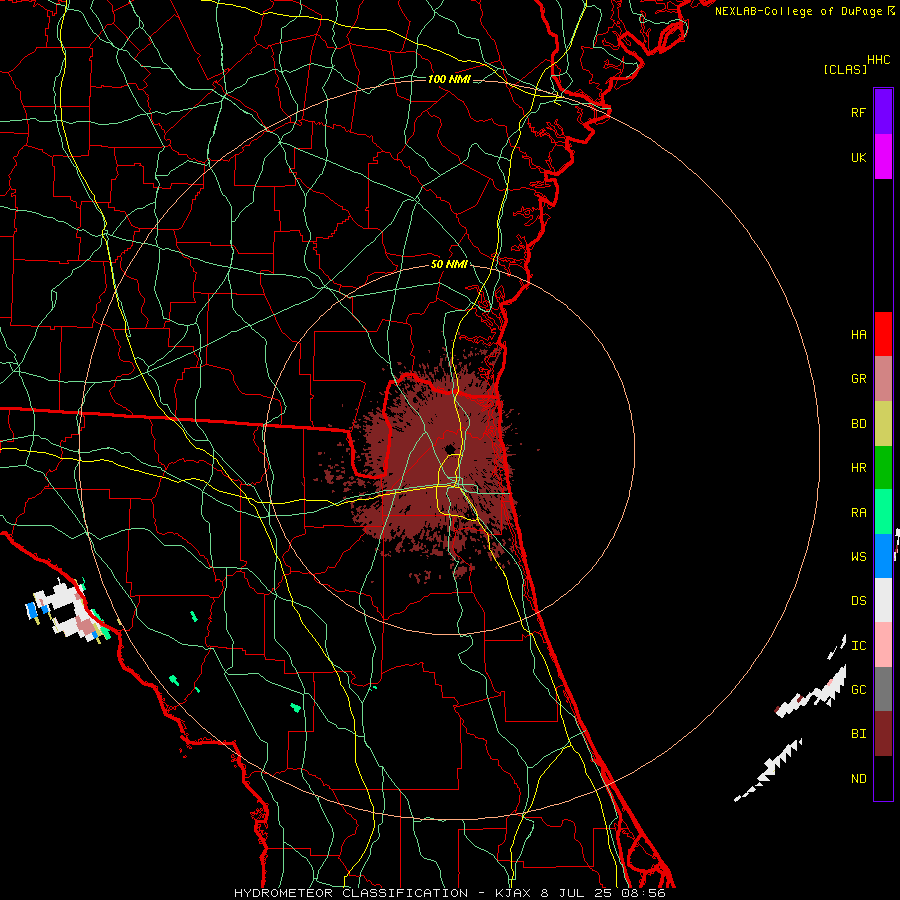Click the "8 JUL 25 08:56" timestamp
This screenshot has height=900, width=900.
(x=603, y=893)
